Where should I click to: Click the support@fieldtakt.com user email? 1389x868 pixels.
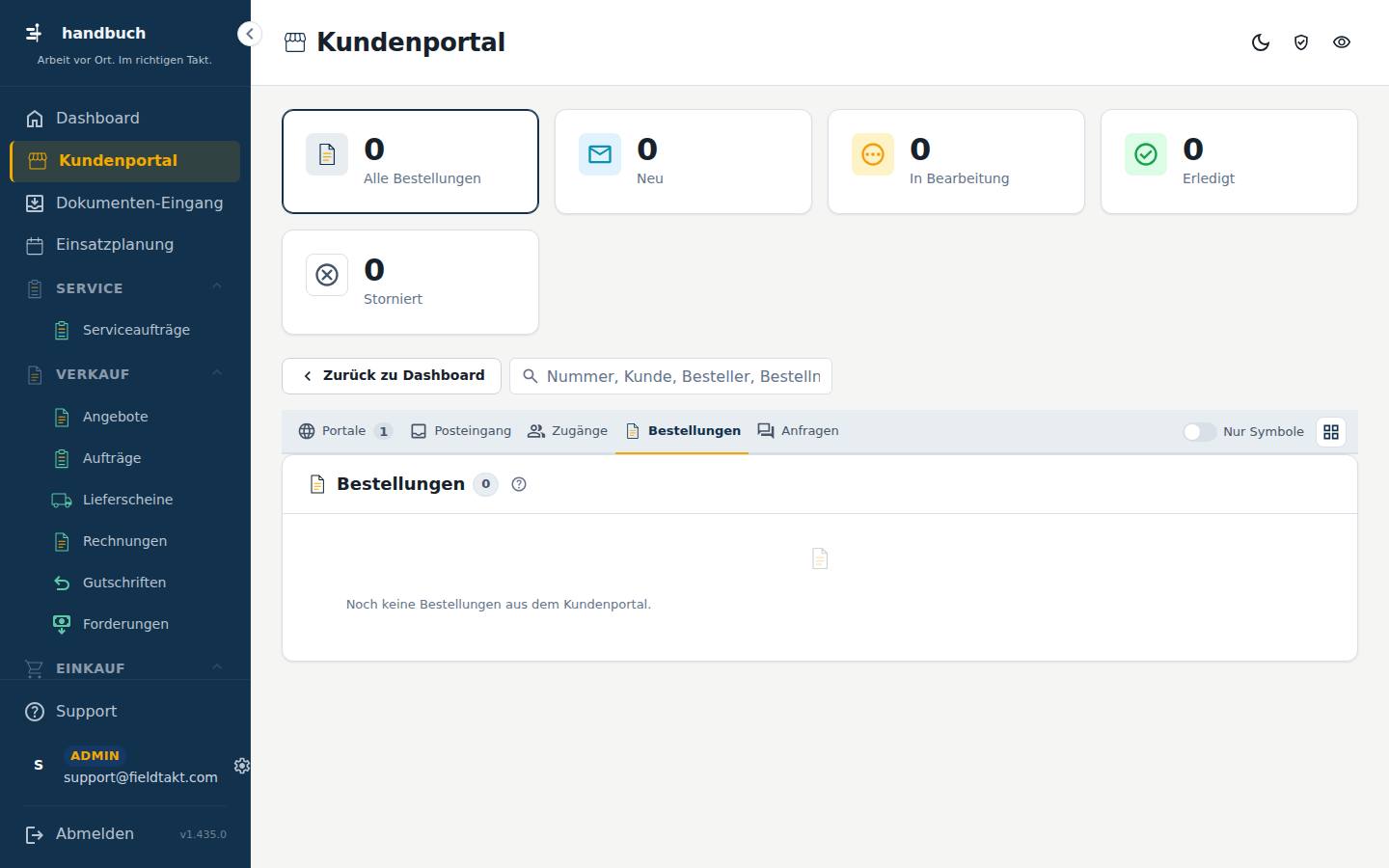tap(141, 777)
